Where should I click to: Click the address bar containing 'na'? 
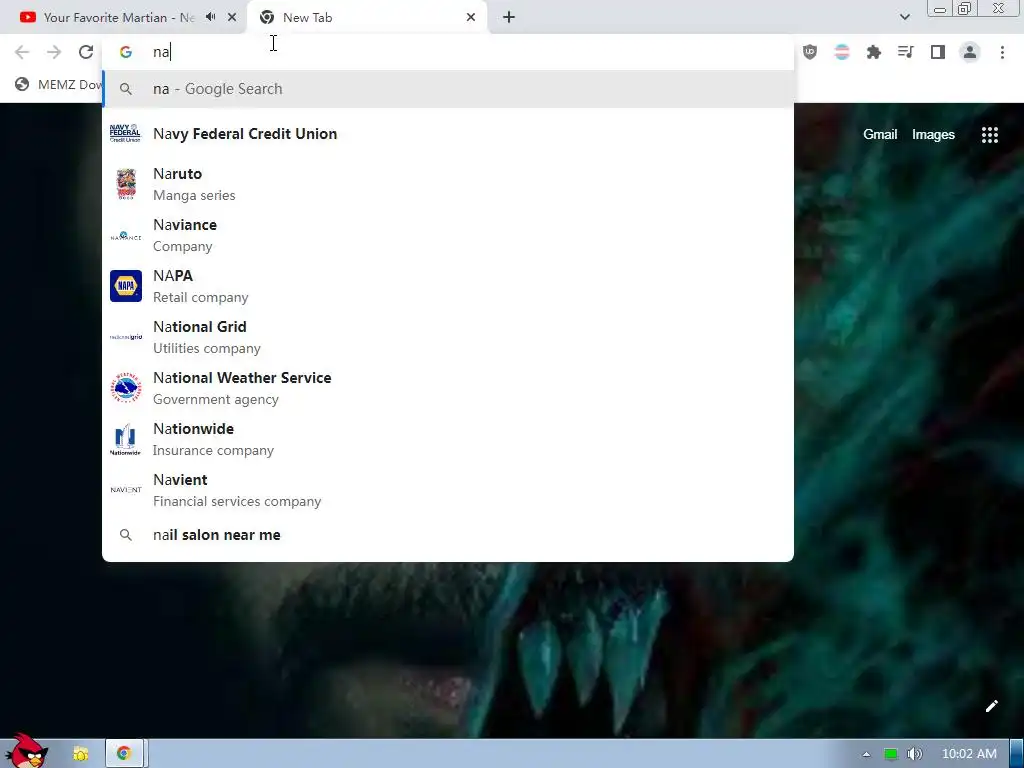click(x=448, y=52)
